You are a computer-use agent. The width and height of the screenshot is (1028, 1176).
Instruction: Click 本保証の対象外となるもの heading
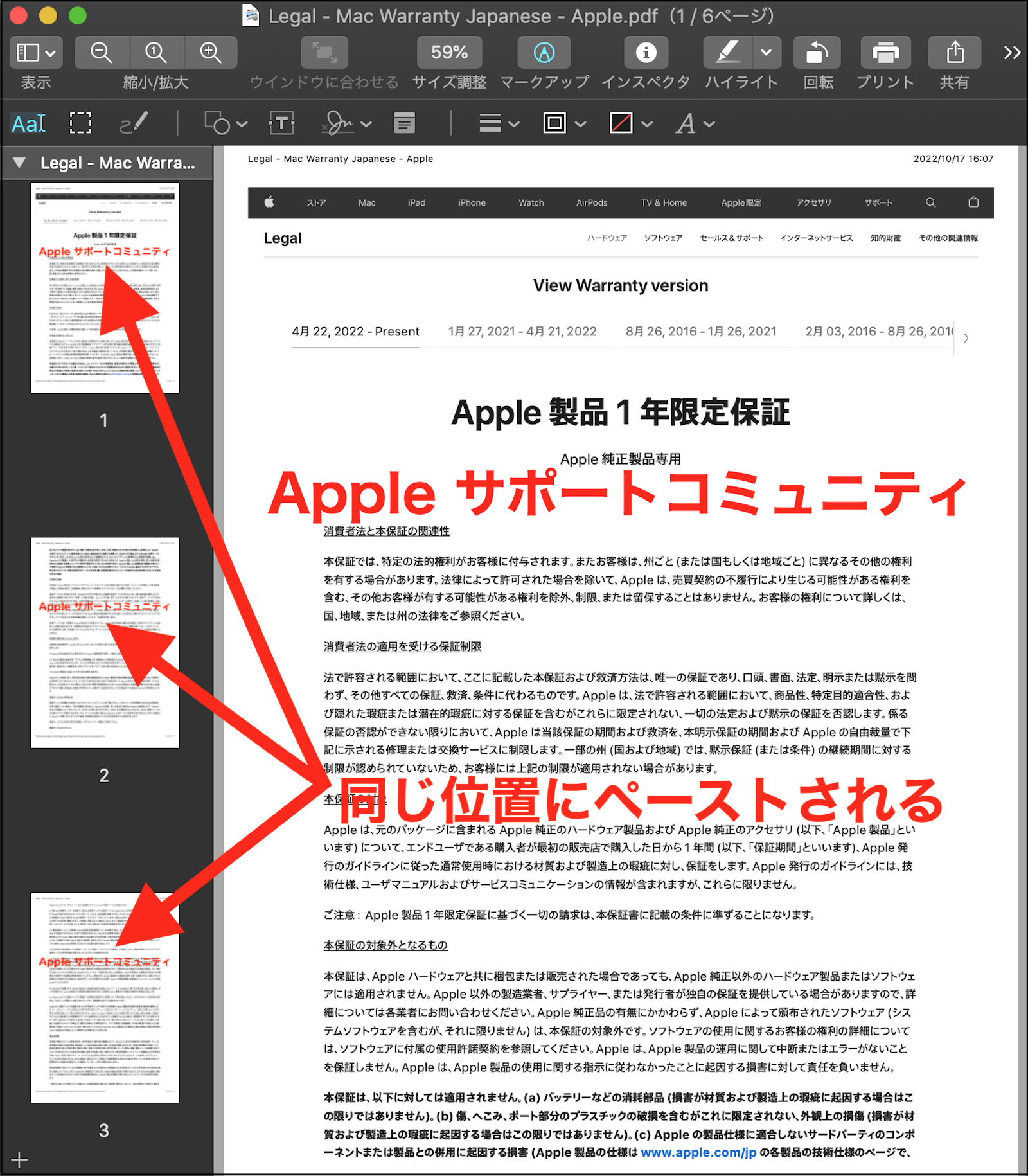(385, 945)
